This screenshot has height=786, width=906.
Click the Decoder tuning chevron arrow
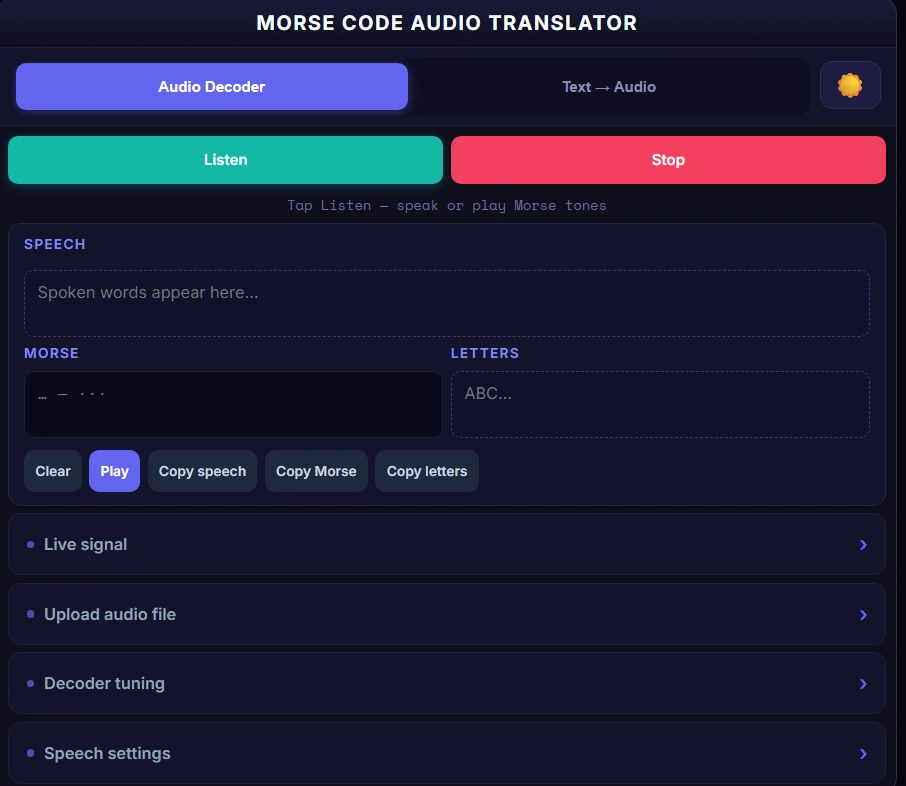pos(863,684)
